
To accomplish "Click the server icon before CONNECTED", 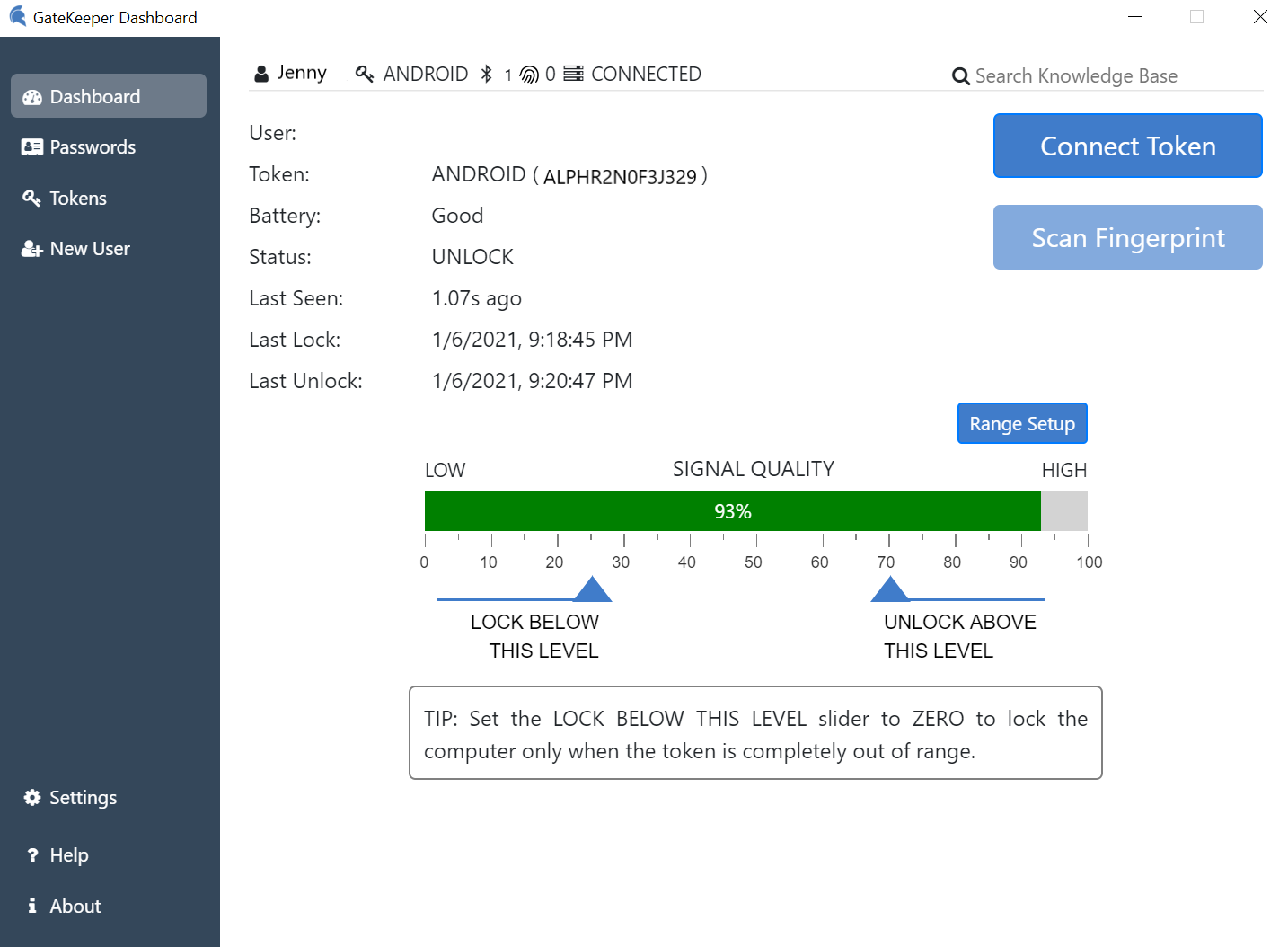I will coord(574,74).
